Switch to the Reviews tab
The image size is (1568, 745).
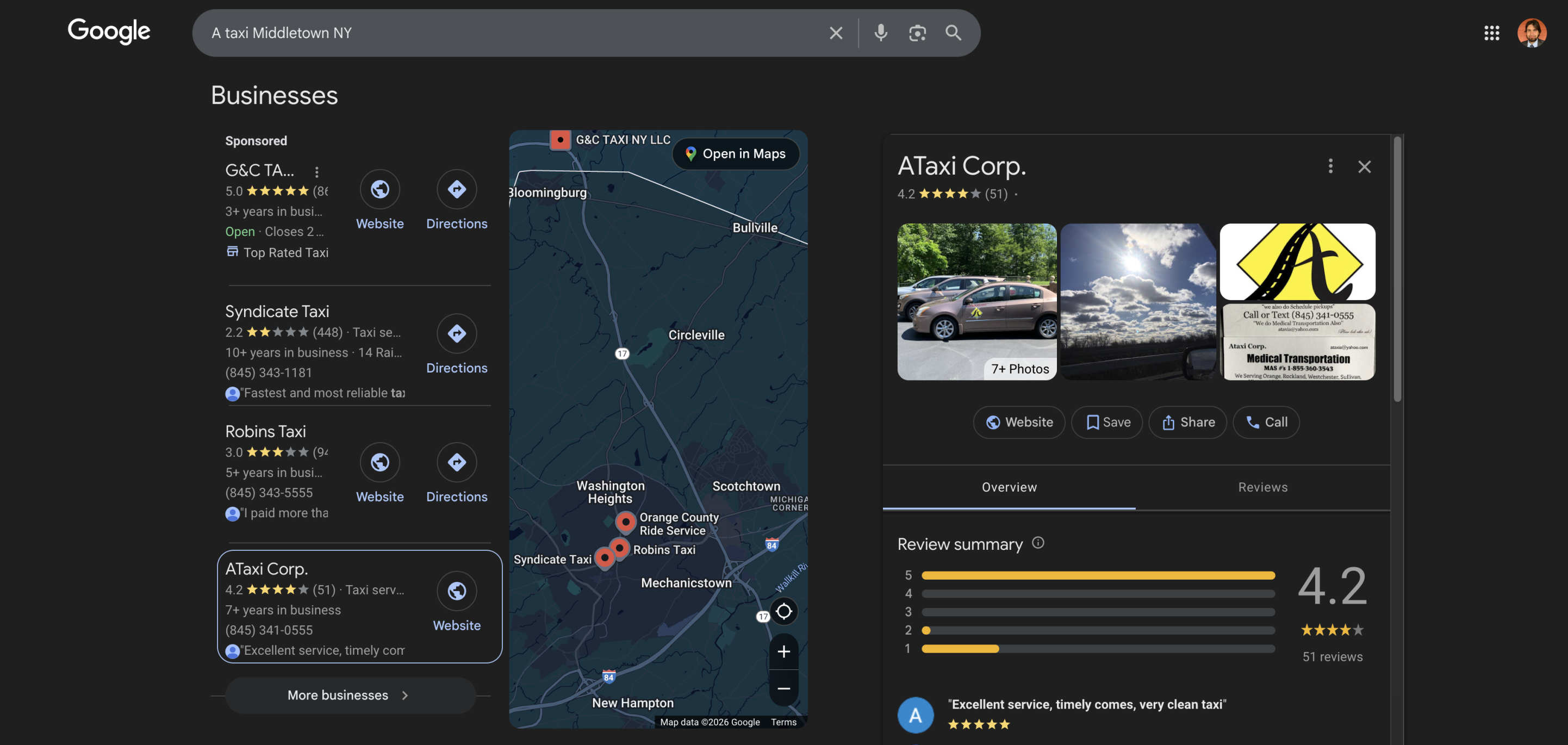[1262, 487]
